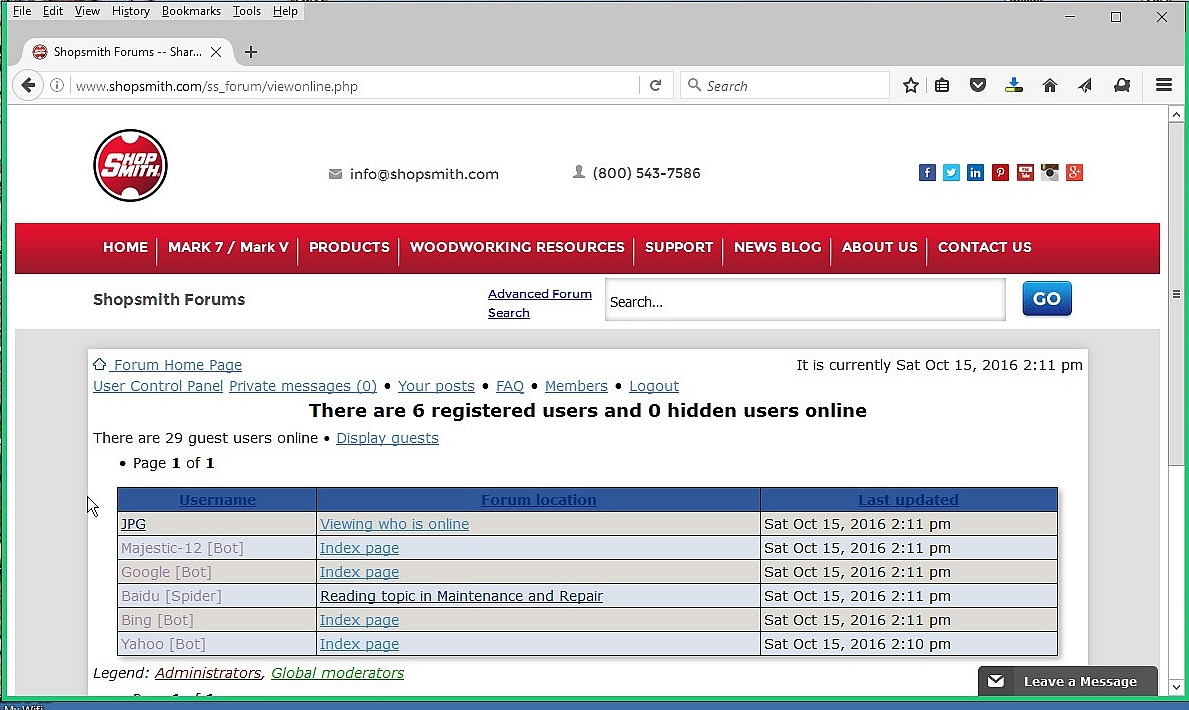Open the Edit menu
Viewport: 1189px width, 710px height.
coord(52,11)
